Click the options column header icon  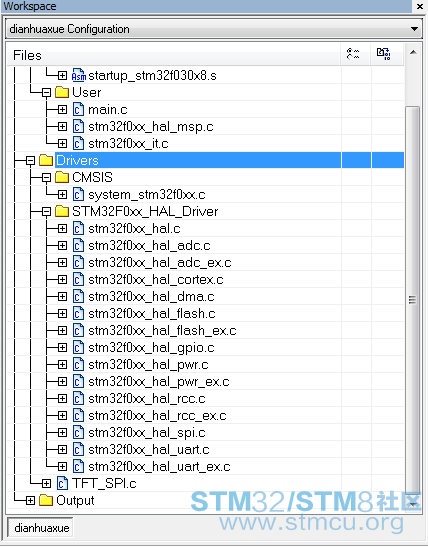[x=353, y=54]
